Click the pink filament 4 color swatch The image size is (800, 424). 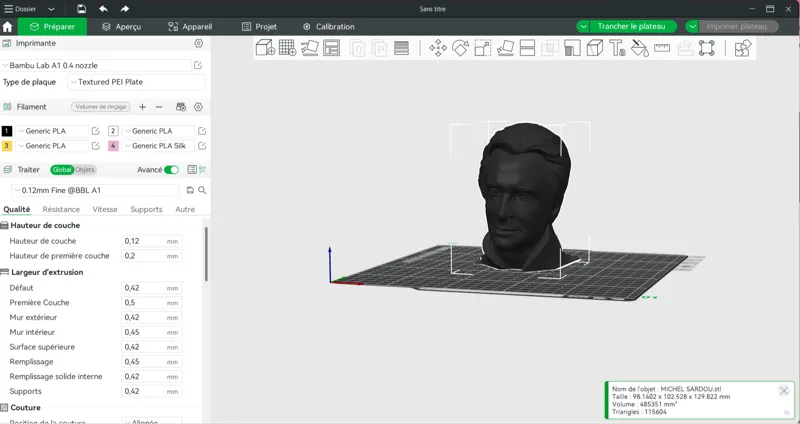113,146
